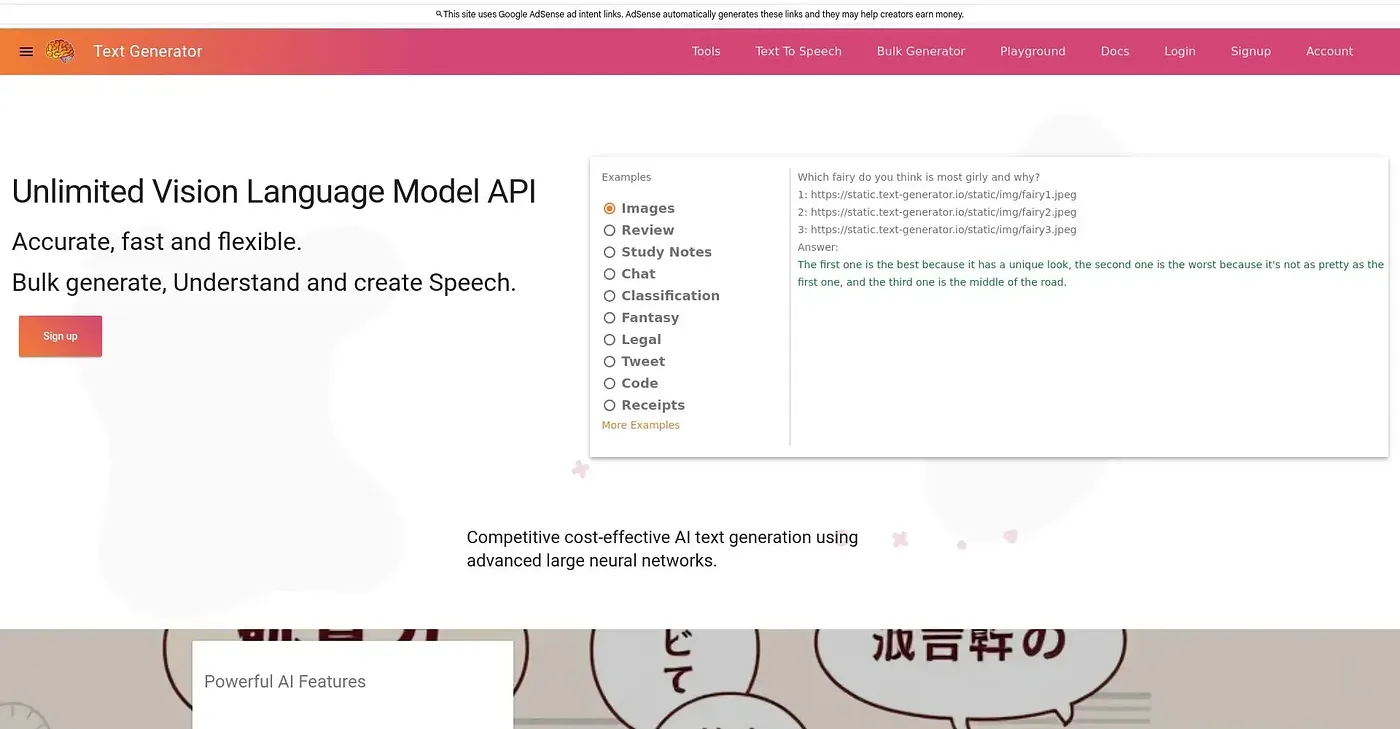Go to Text To Speech page
The height and width of the screenshot is (729, 1400).
point(798,52)
